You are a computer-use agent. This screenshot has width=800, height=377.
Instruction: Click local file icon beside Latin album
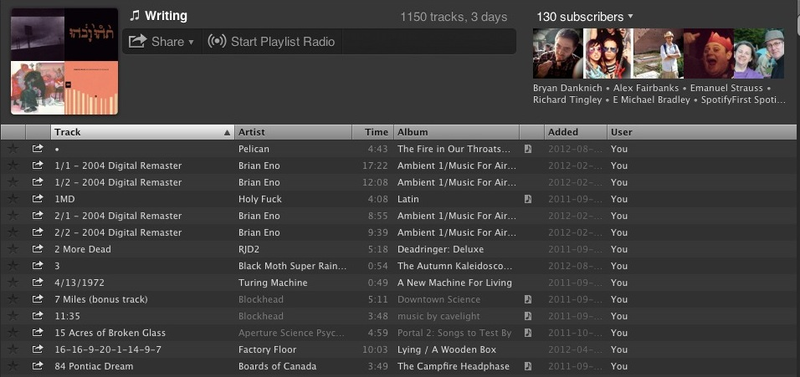528,199
